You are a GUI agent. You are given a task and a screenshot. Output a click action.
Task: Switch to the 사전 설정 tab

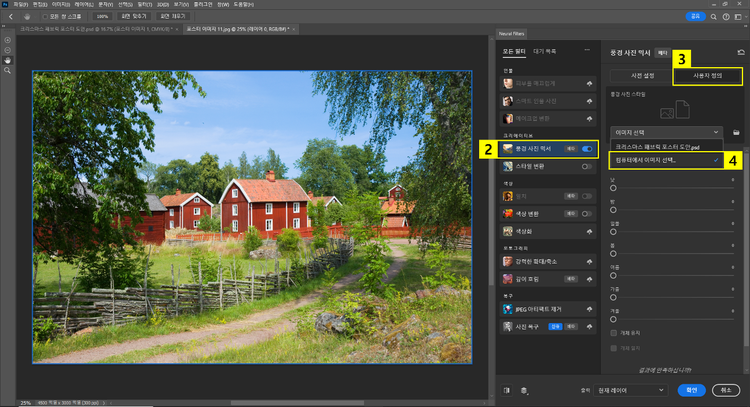[x=642, y=76]
